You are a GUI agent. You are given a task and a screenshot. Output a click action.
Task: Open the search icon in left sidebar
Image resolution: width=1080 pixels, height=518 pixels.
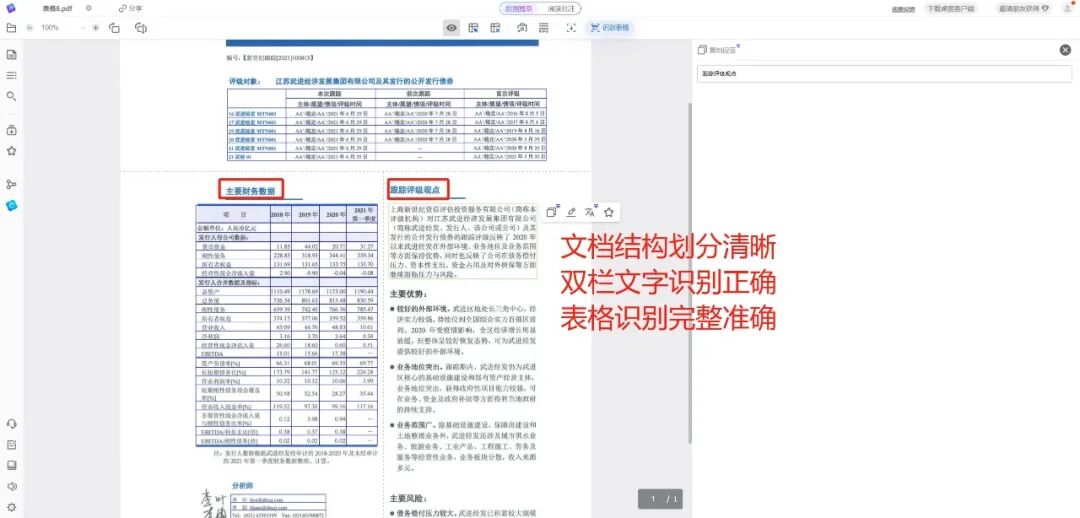click(x=11, y=96)
